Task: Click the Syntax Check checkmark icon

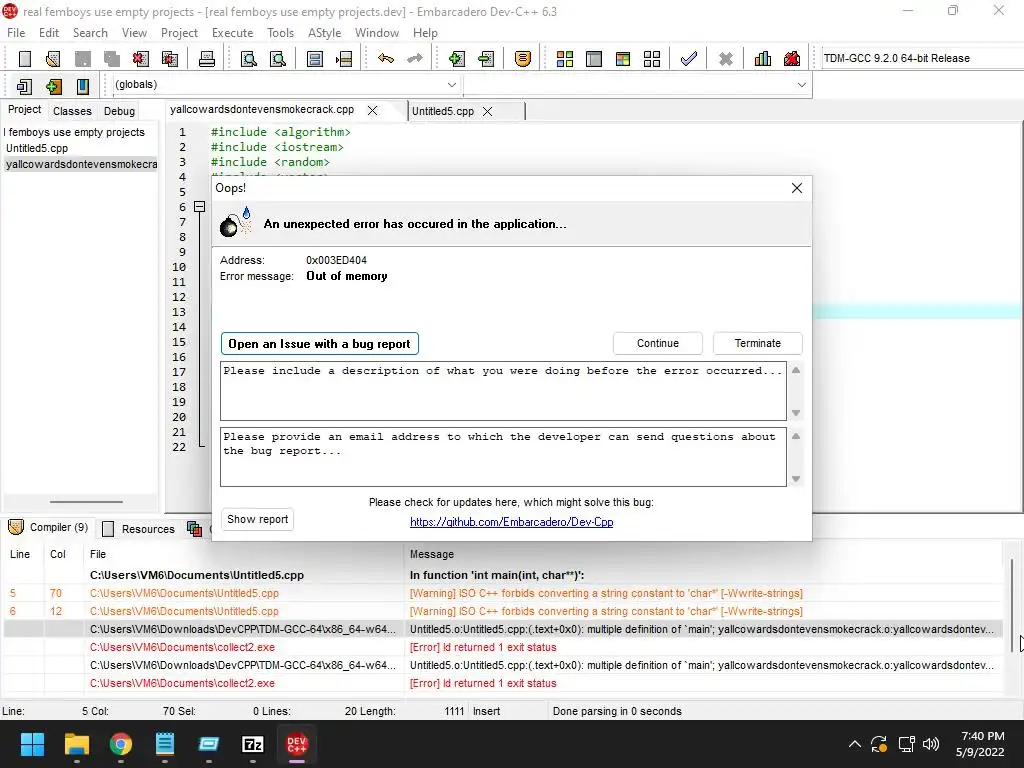Action: click(688, 59)
